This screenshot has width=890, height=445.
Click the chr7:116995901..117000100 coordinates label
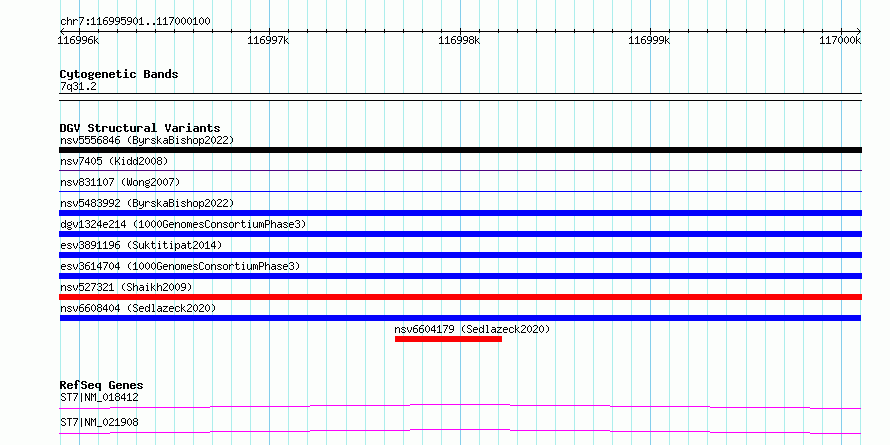[135, 22]
